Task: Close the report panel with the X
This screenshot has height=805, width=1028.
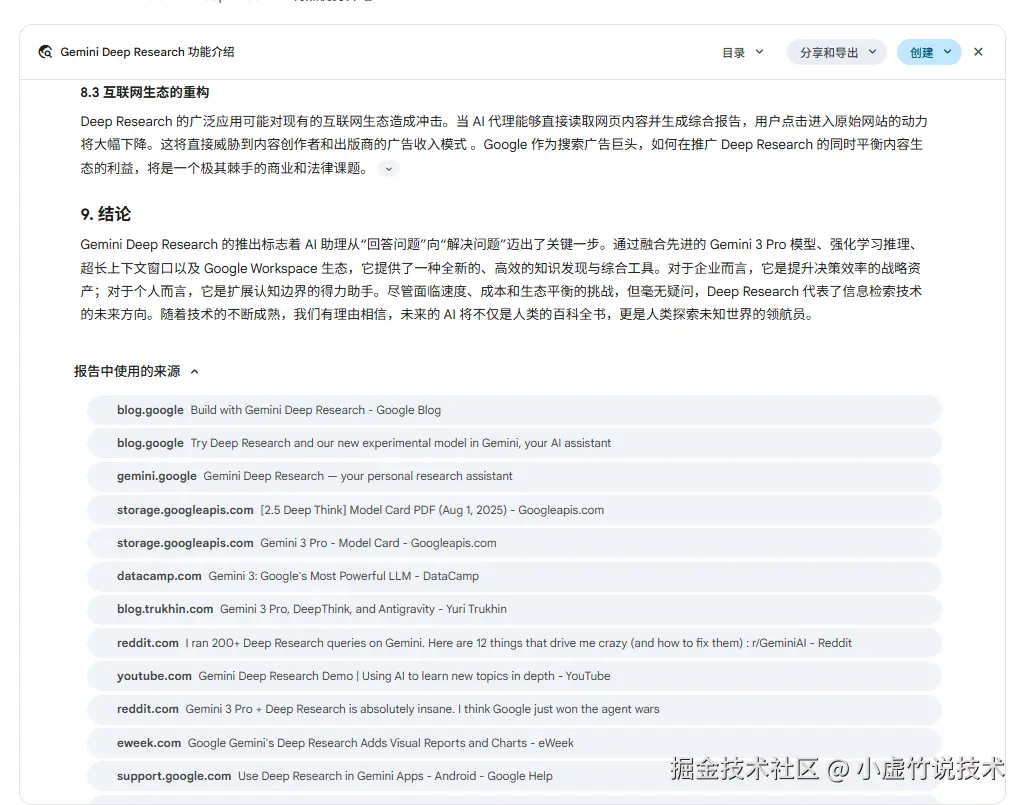Action: (x=978, y=52)
